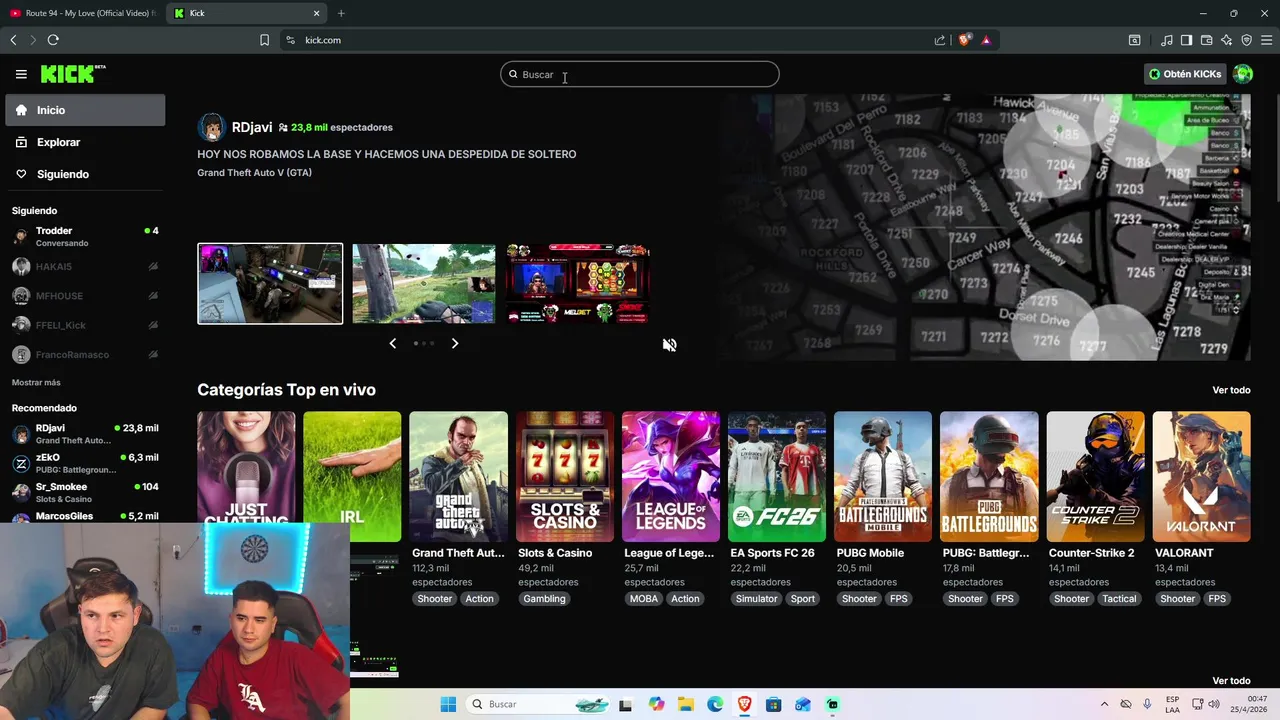Click the MOBA tag under League of Legends

(x=643, y=599)
